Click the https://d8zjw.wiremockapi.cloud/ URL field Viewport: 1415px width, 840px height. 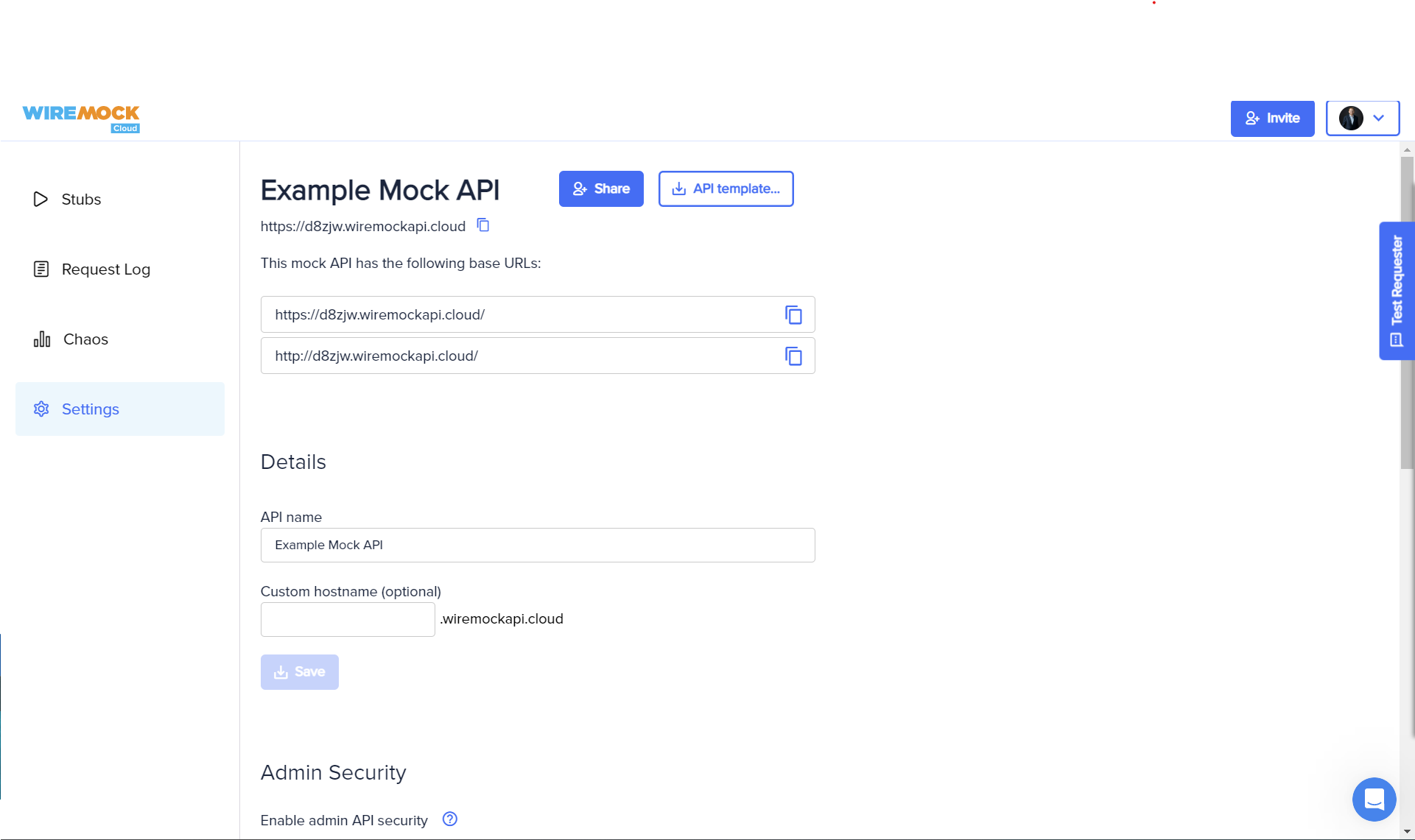coord(538,314)
